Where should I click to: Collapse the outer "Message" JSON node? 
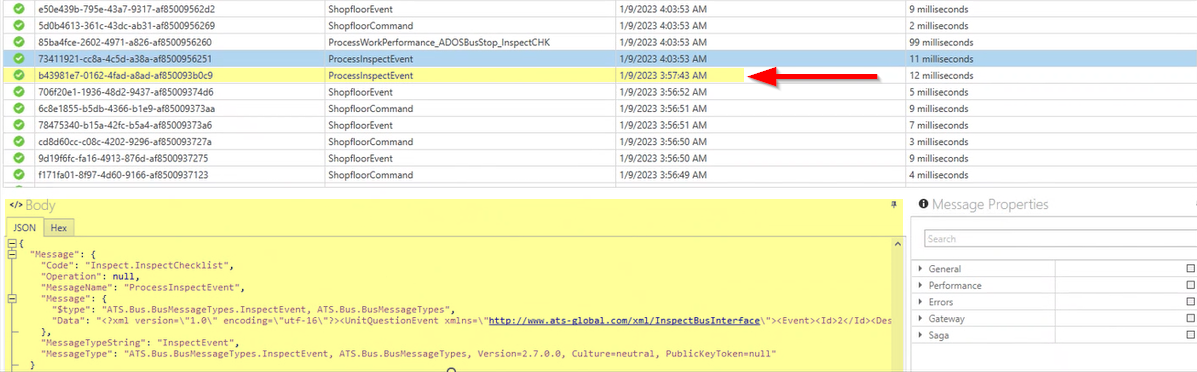coord(11,254)
